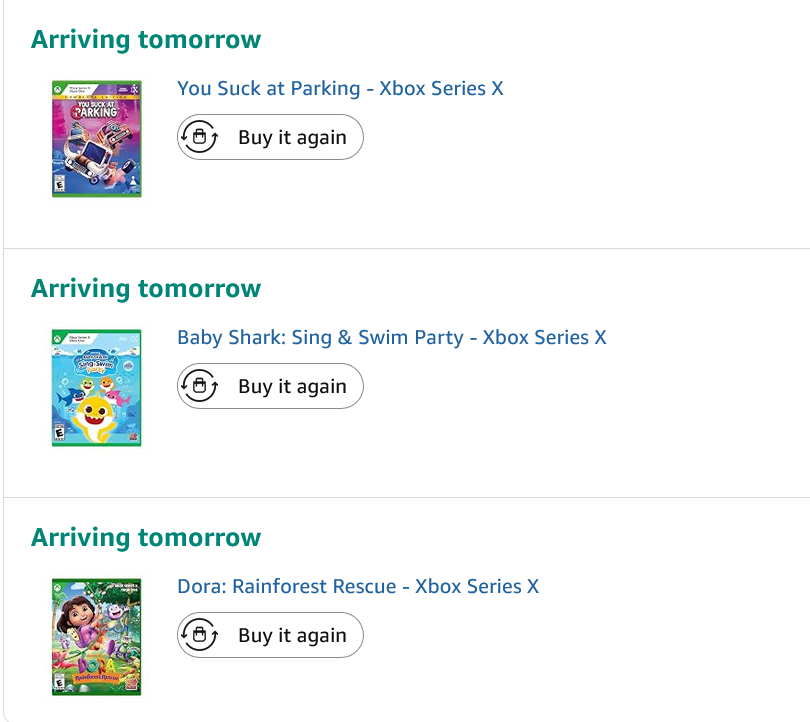Click reorder icon beside Baby Shark game
Viewport: 810px width, 722px height.
[x=199, y=386]
